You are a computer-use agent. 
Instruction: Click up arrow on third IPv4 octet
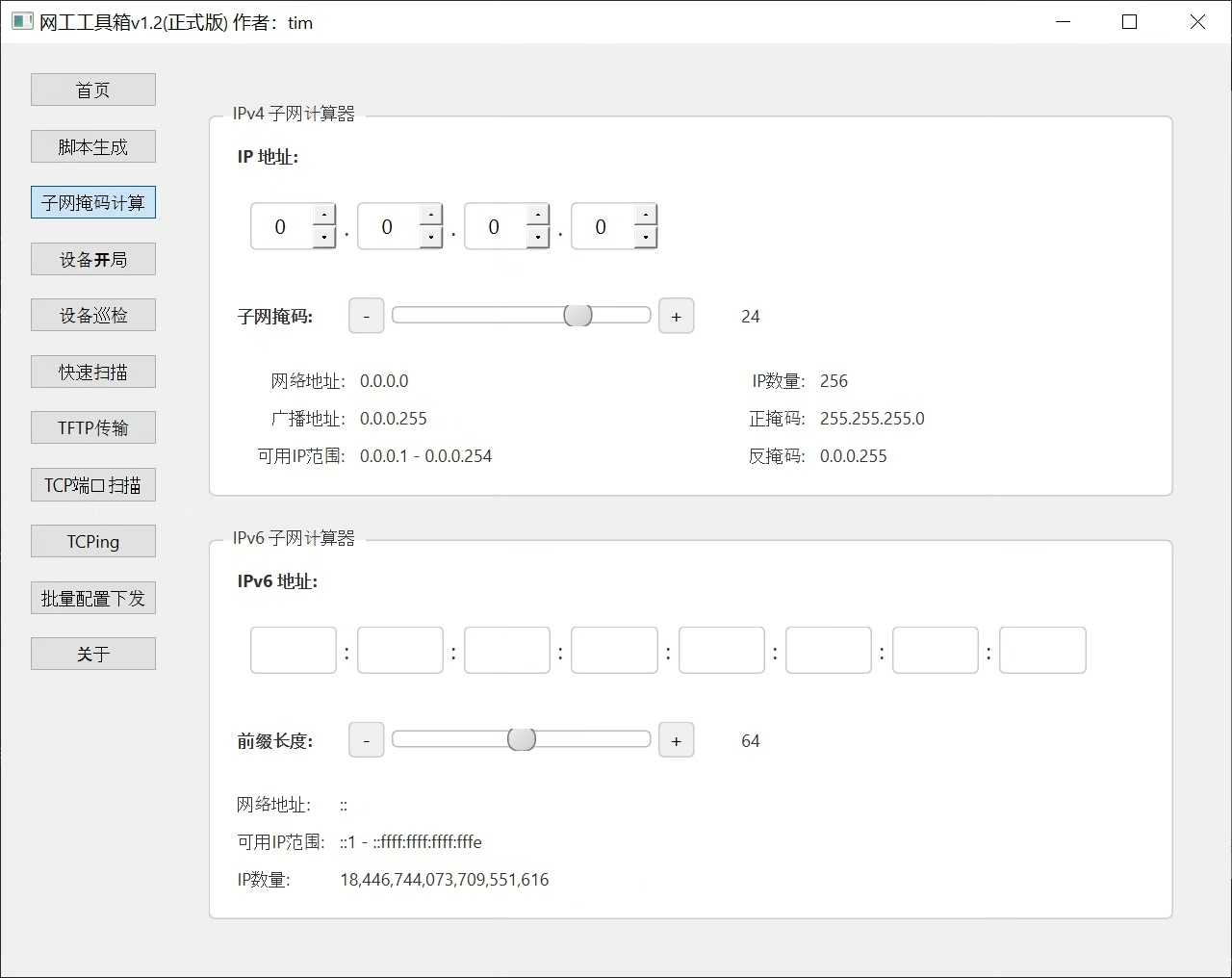point(538,216)
